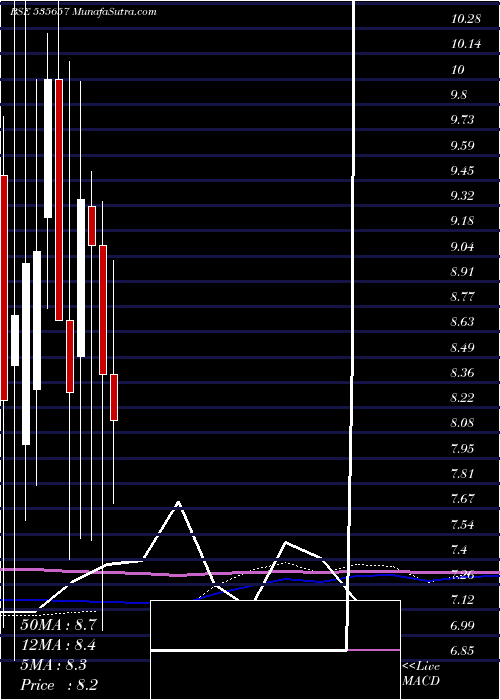Click the 8.36 price axis label
This screenshot has height=700, width=500.
462,372
